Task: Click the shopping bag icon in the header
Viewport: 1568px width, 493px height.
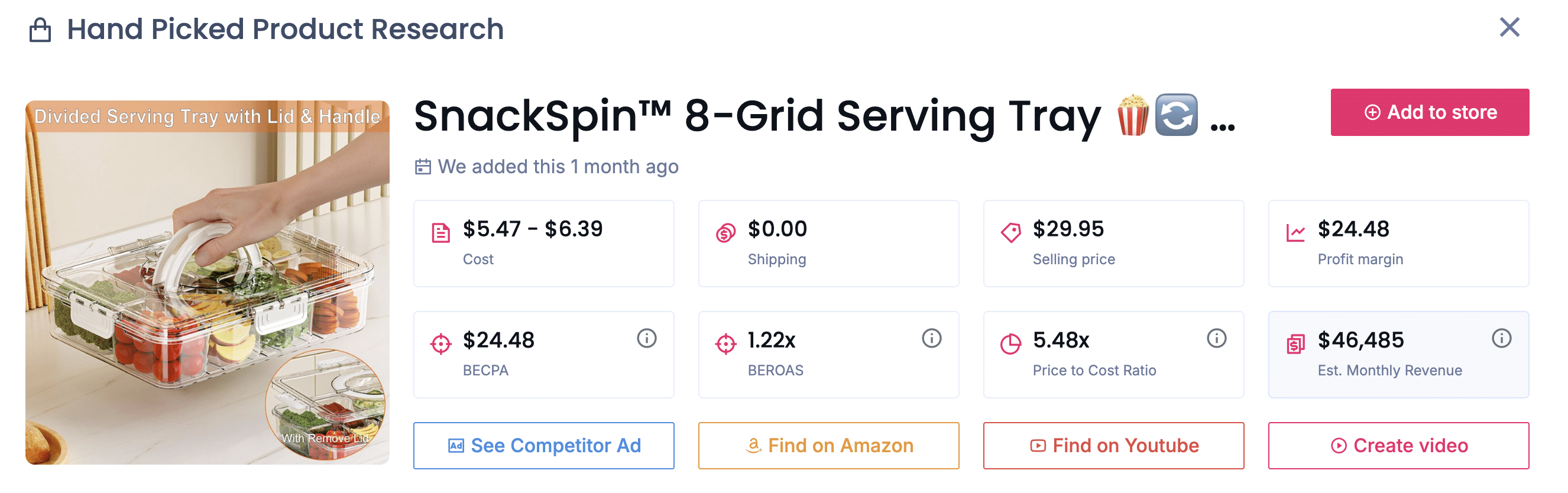Action: 40,27
